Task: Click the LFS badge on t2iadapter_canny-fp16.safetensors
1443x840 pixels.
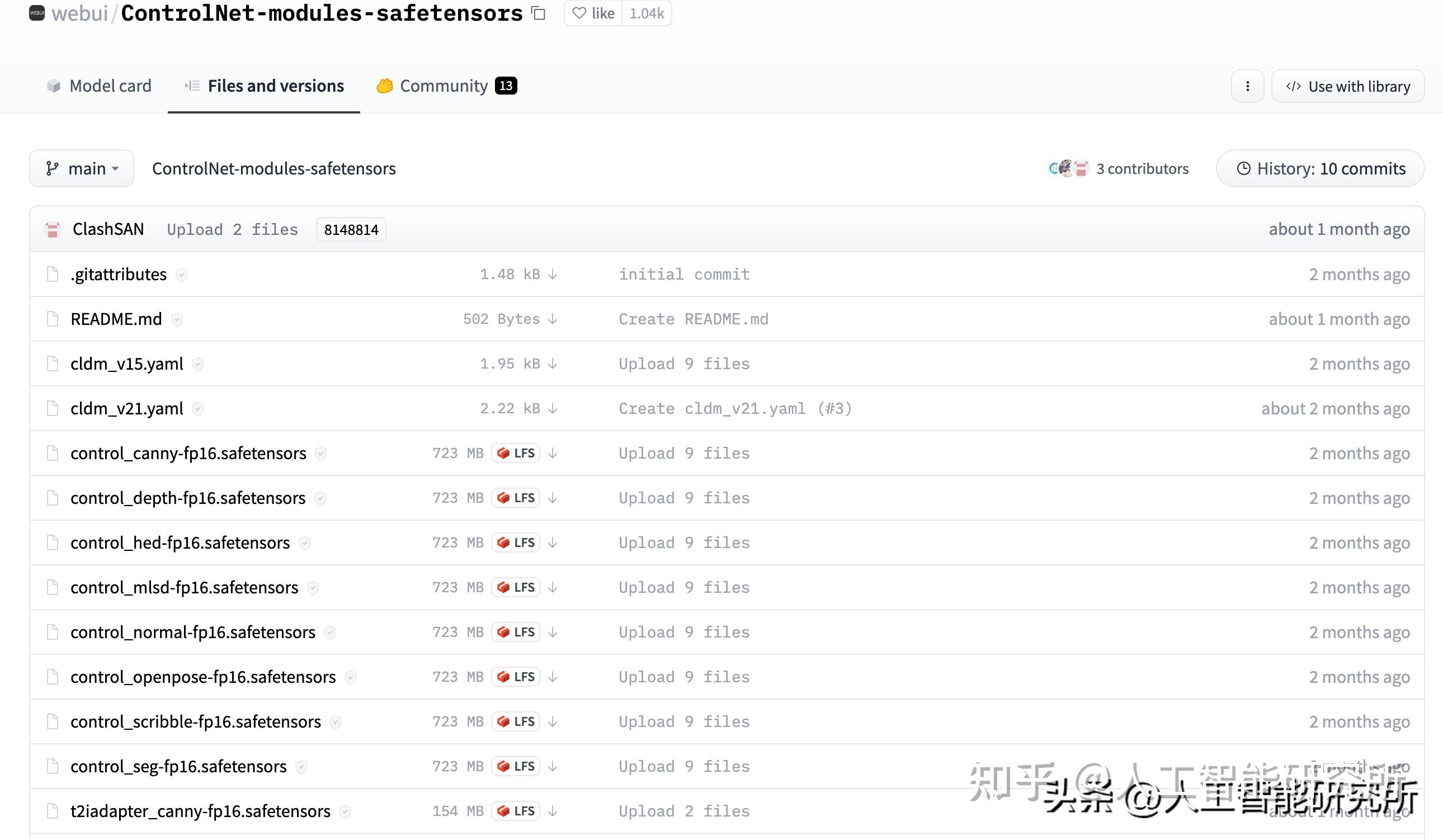Action: [515, 811]
